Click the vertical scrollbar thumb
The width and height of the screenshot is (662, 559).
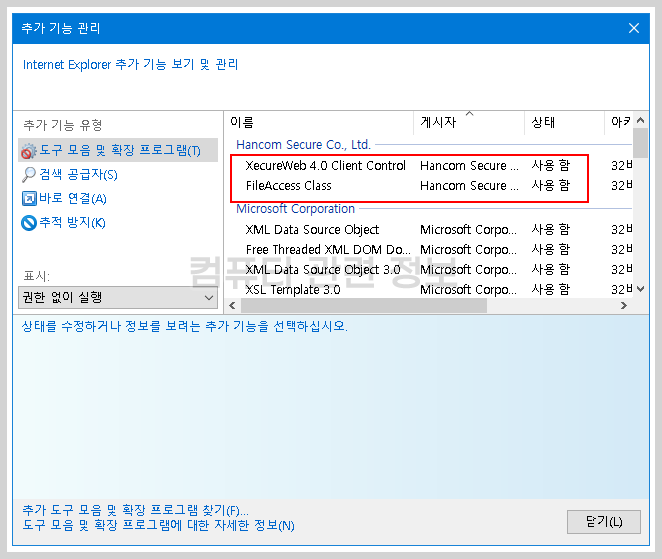click(640, 143)
